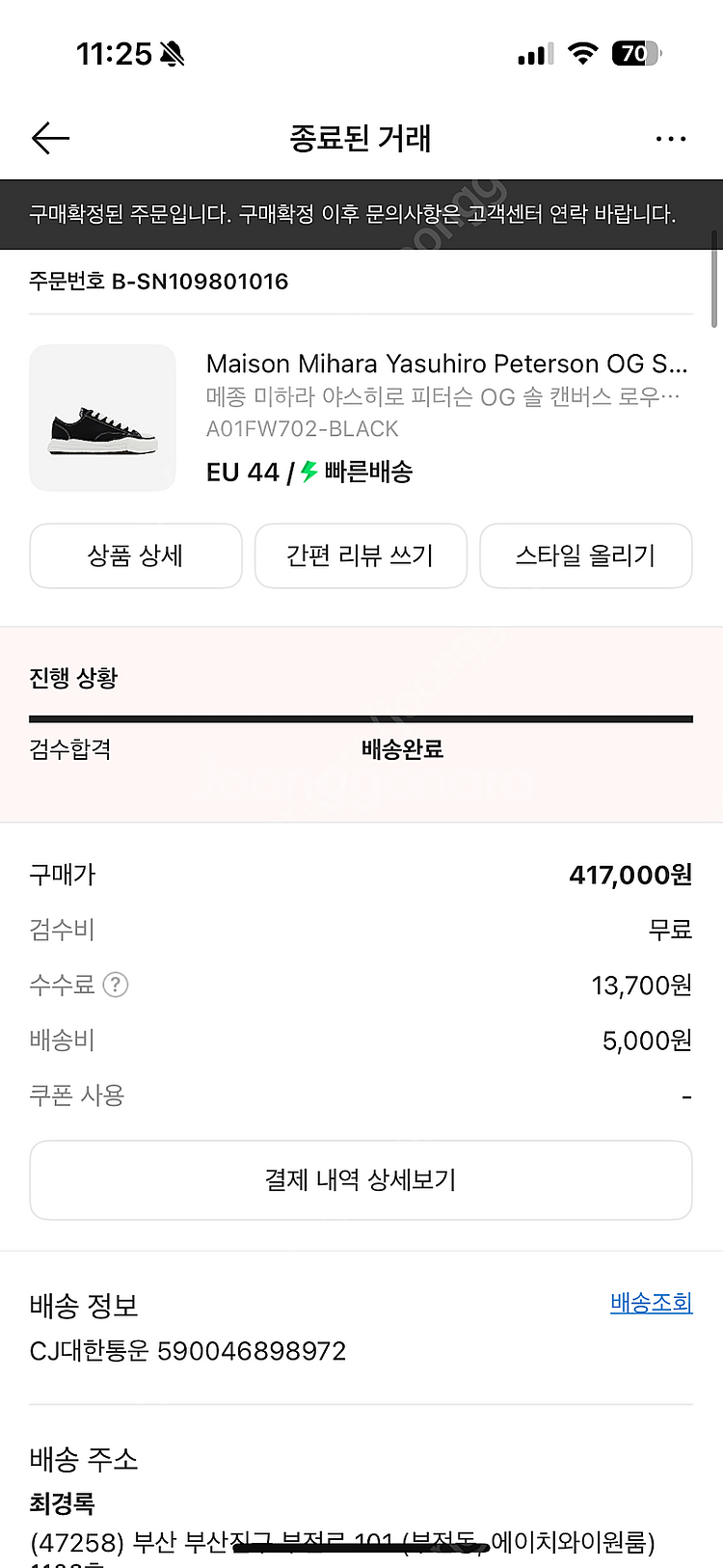Tap the Wi-Fi status icon
This screenshot has width=723, height=1568.
pos(582,54)
